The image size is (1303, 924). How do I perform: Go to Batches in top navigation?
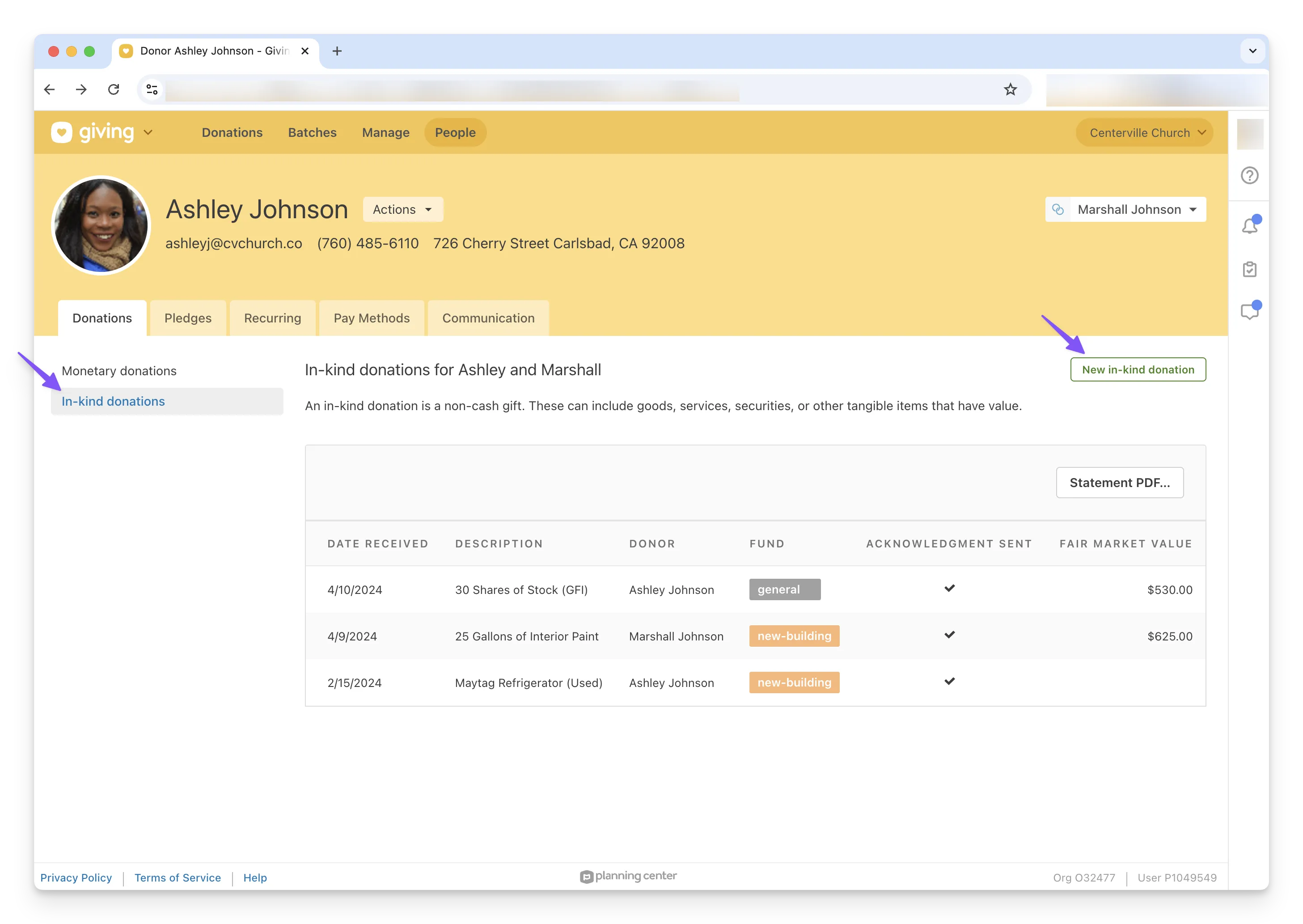[x=312, y=132]
